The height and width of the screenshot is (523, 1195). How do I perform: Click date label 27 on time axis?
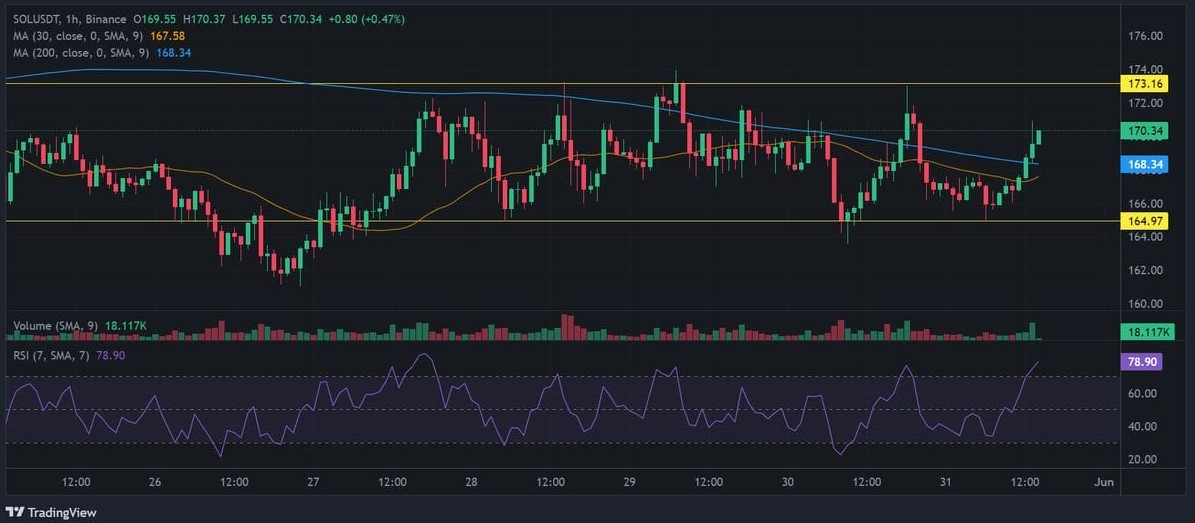[x=313, y=482]
